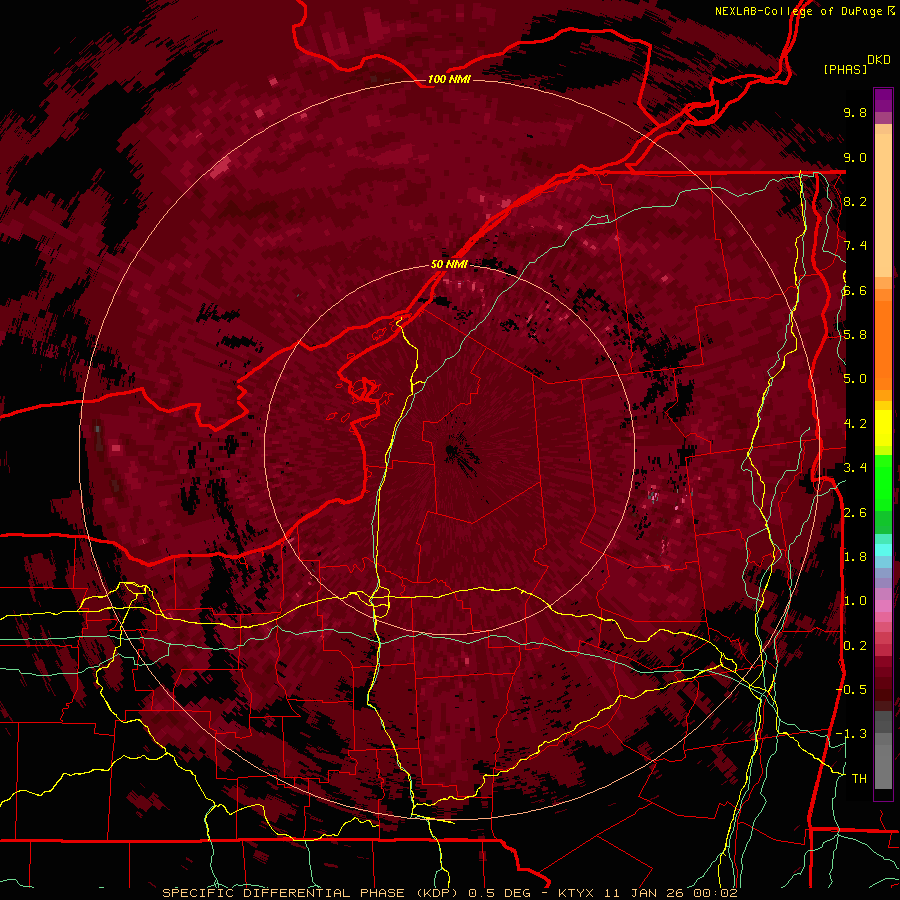900x900 pixels.
Task: Click the SPECIFIC DIFFERENTIAL PHASE (KDP) caption
Action: click(x=312, y=893)
